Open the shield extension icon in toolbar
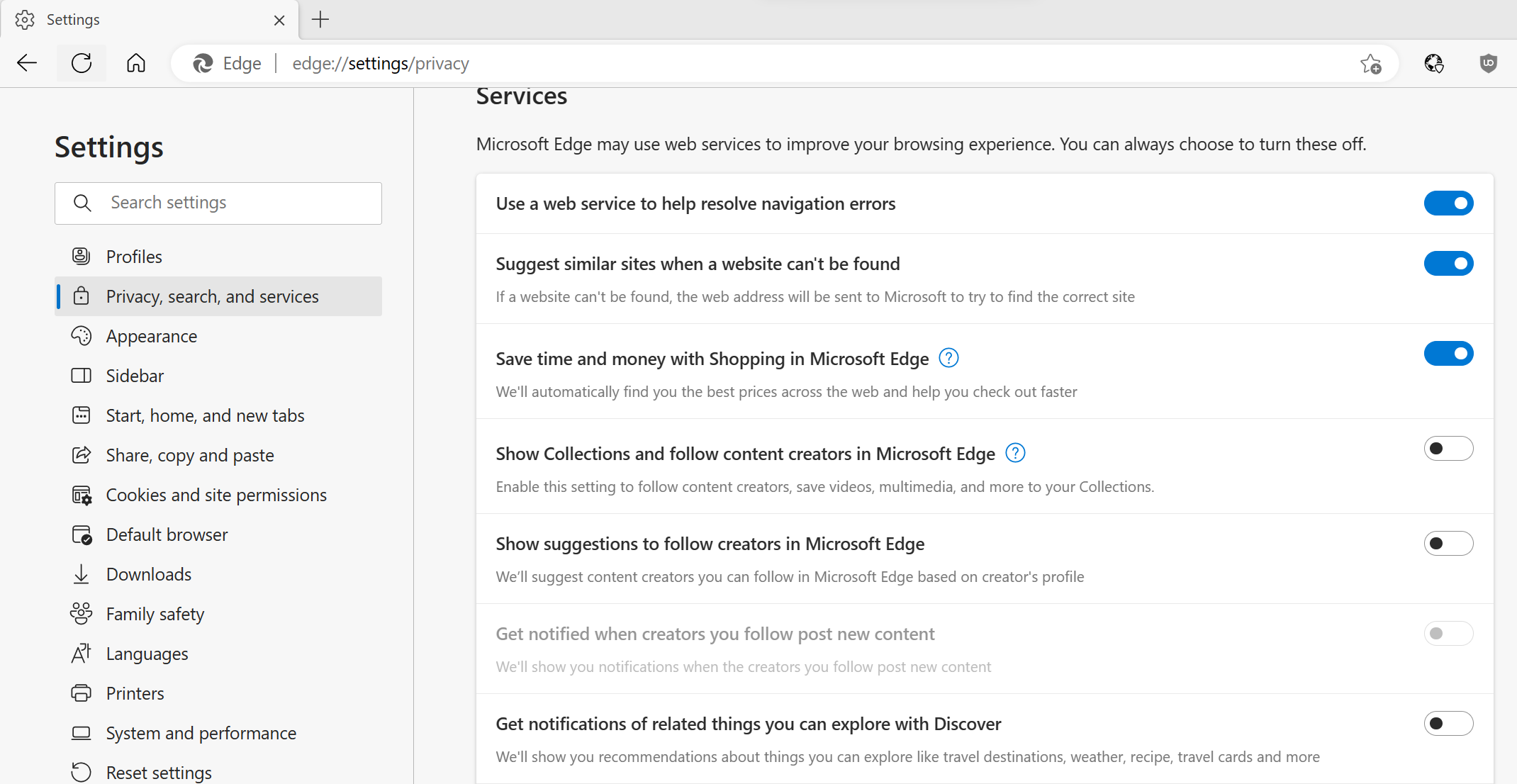The height and width of the screenshot is (784, 1517). point(1488,63)
